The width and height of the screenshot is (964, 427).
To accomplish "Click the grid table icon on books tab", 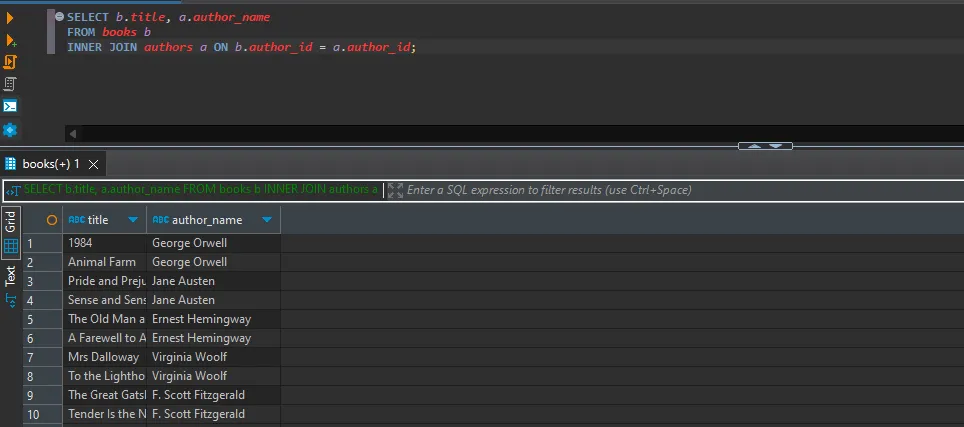I will tap(10, 164).
